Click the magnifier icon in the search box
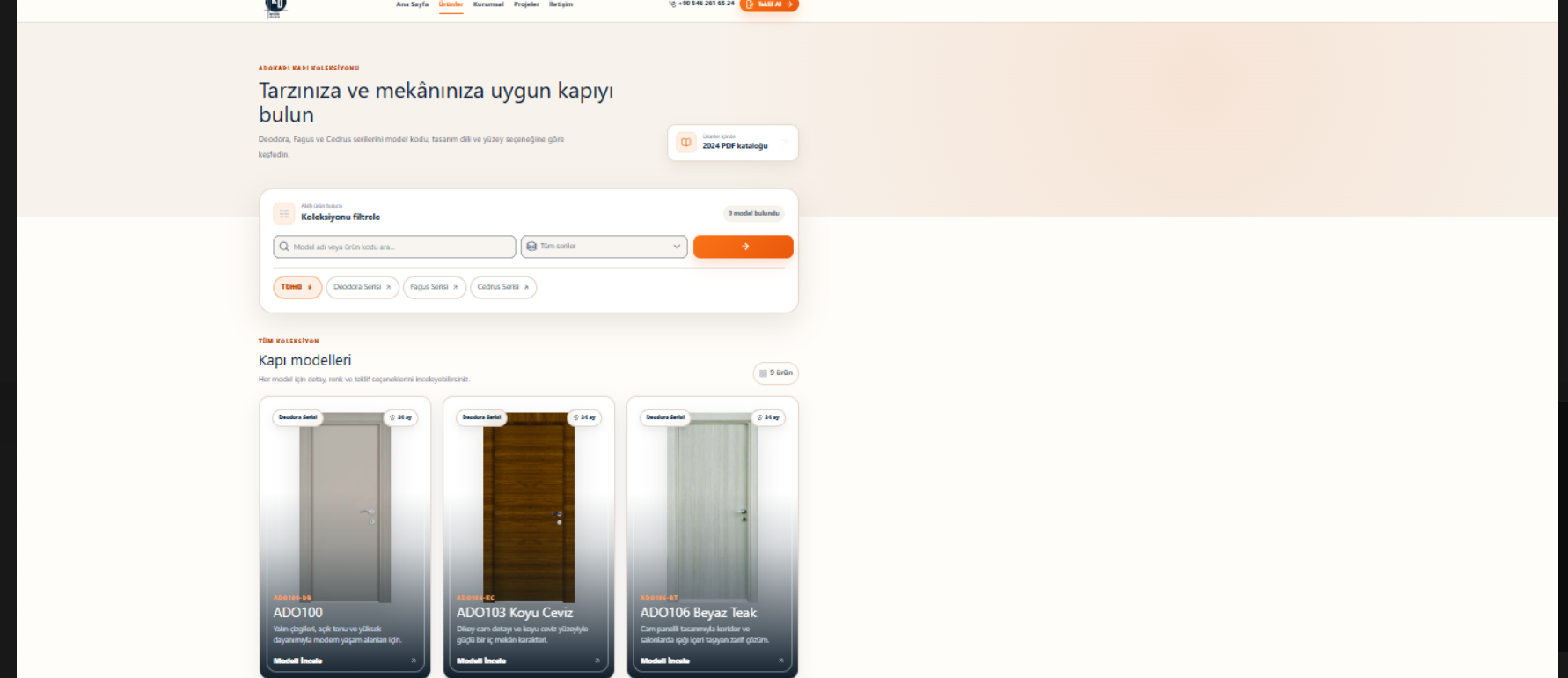1568x678 pixels. point(284,247)
